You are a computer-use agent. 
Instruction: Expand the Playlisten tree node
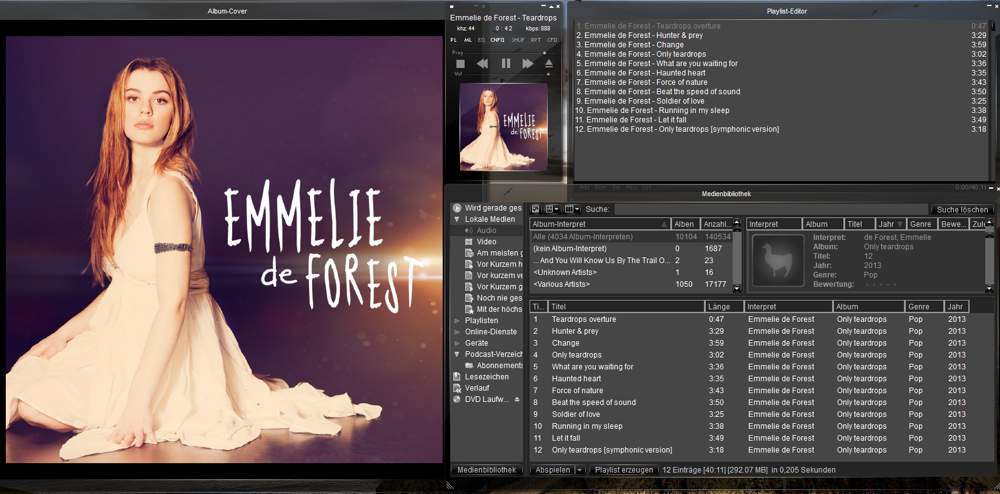[x=457, y=320]
